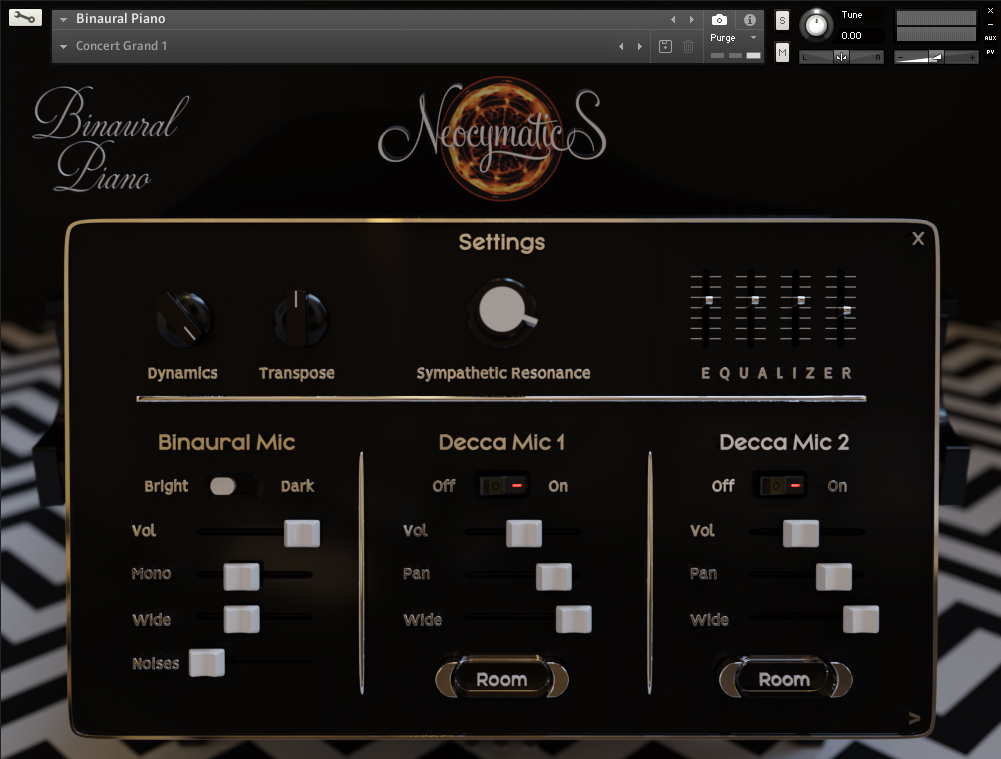The height and width of the screenshot is (759, 1001).
Task: Click the fourth Equalizer band fader
Action: point(847,310)
